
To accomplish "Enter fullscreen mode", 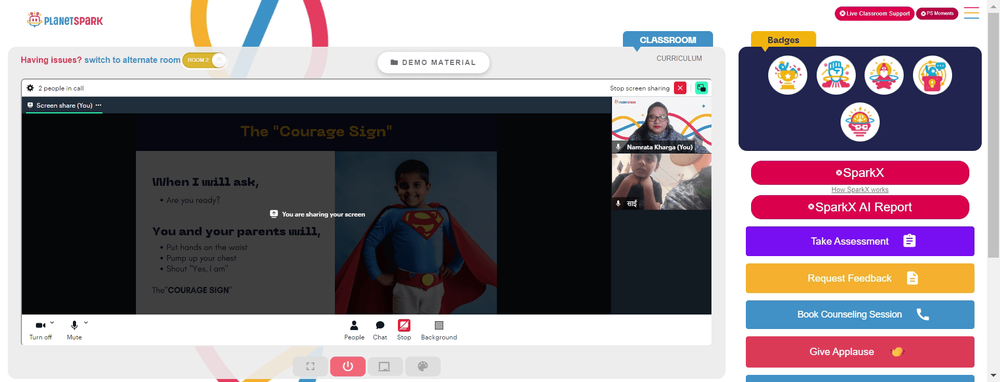I will click(x=311, y=367).
